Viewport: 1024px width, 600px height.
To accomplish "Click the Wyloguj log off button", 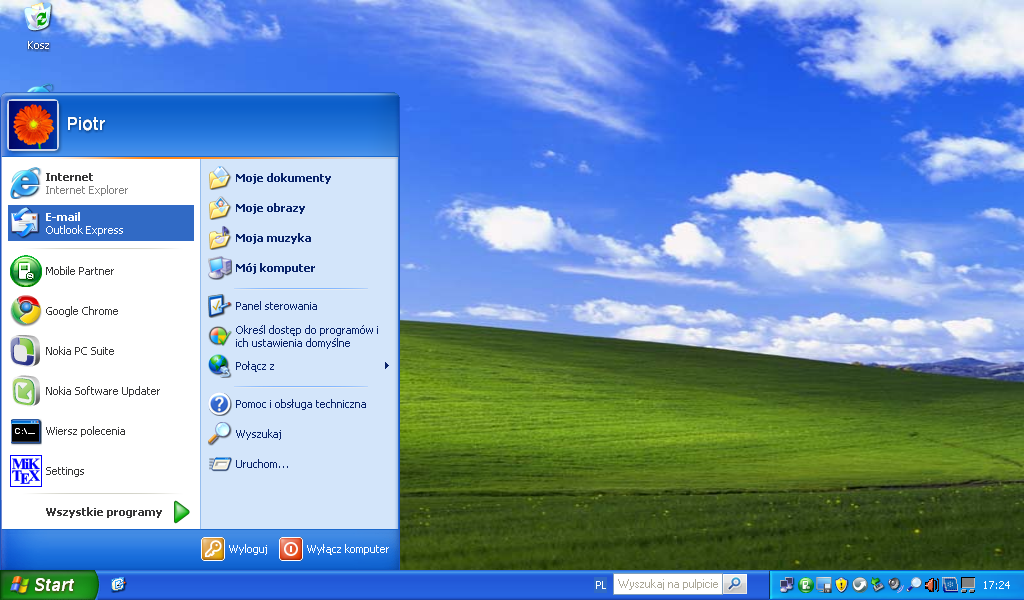I will tap(235, 549).
